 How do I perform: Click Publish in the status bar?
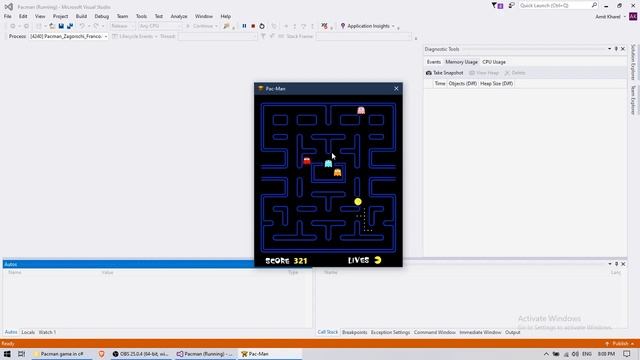(620, 344)
